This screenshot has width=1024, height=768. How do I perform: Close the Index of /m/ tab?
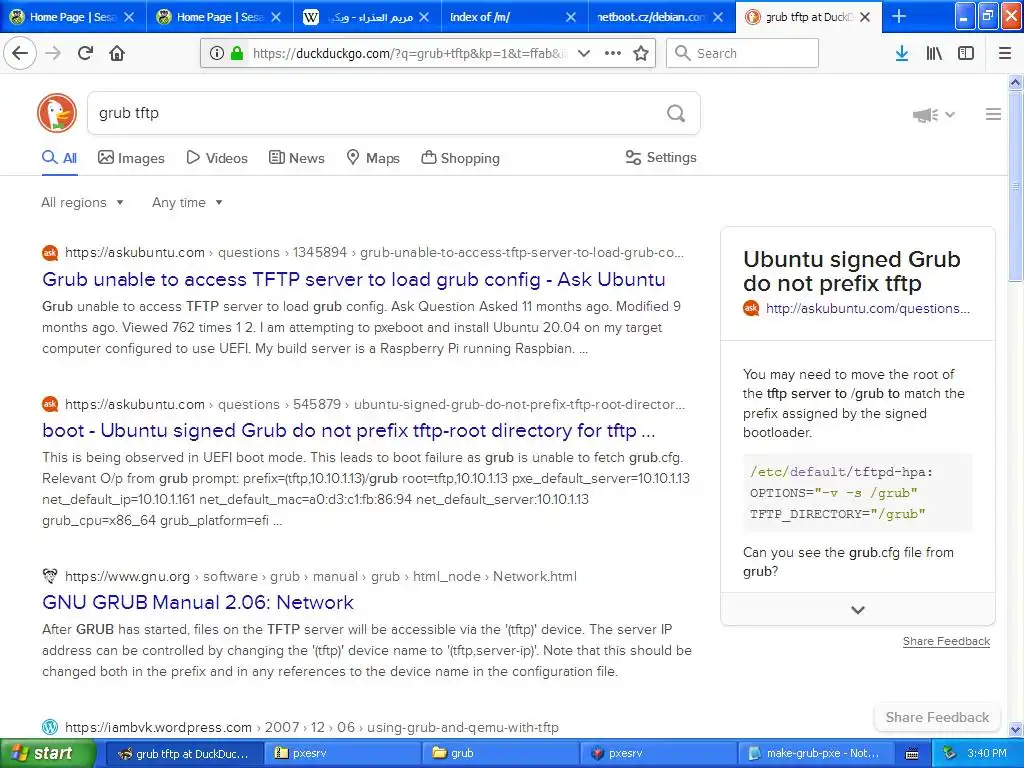pyautogui.click(x=571, y=17)
